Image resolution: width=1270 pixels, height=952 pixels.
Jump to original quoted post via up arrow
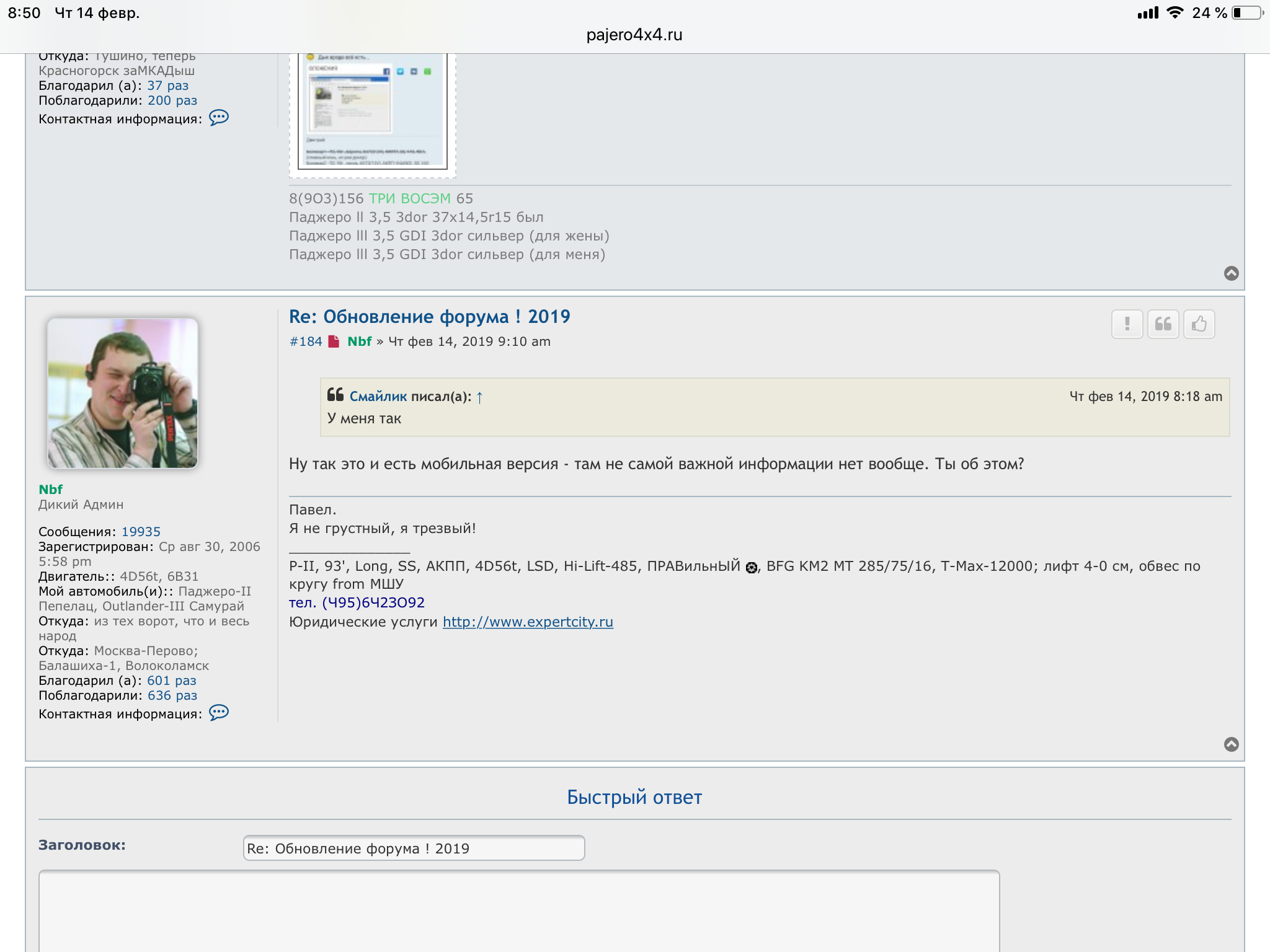tap(479, 397)
